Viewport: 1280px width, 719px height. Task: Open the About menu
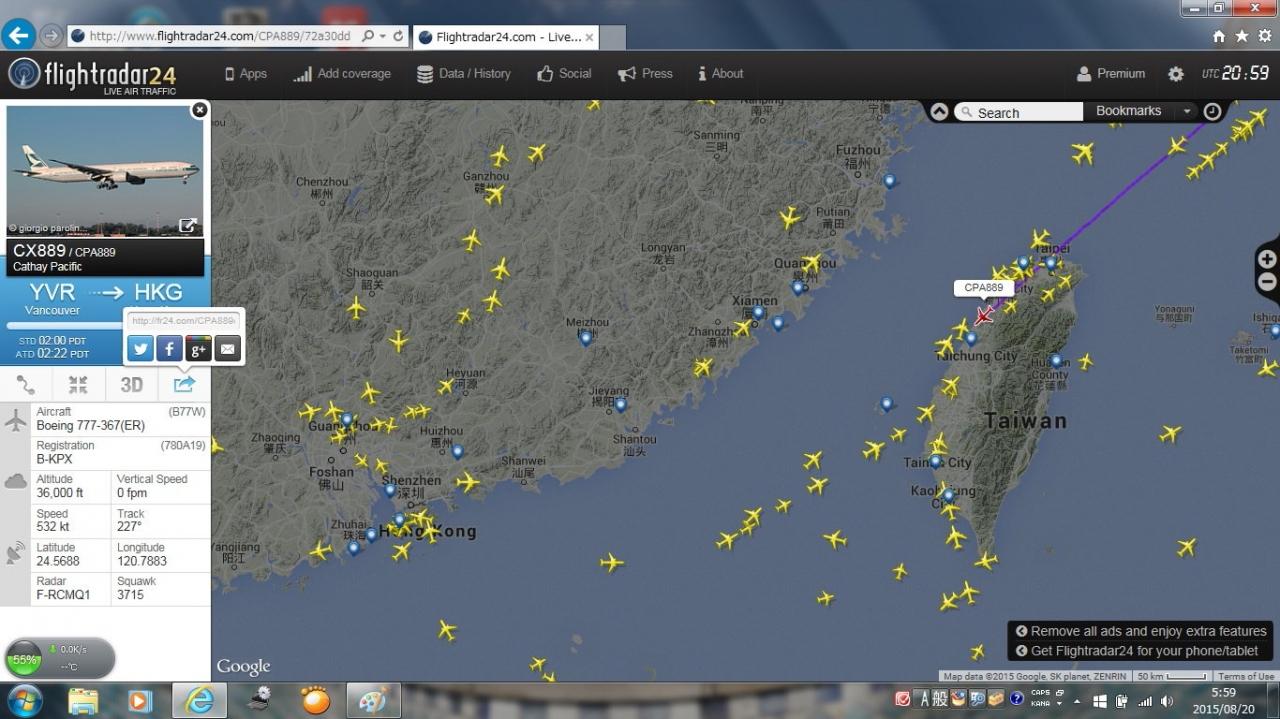pyautogui.click(x=721, y=74)
